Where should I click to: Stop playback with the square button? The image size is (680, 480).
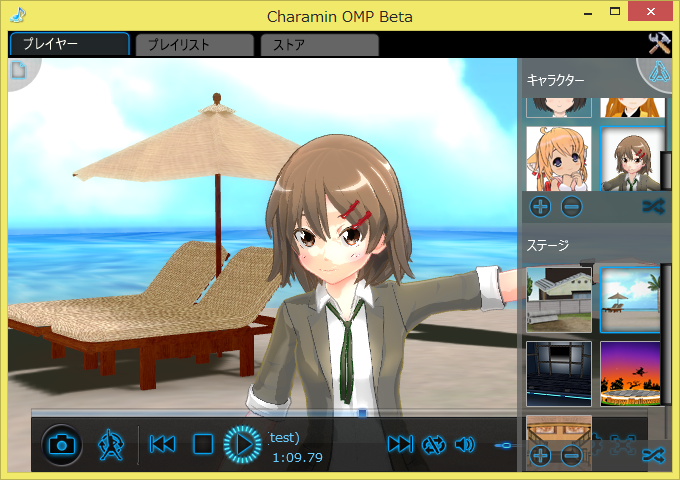pos(203,444)
